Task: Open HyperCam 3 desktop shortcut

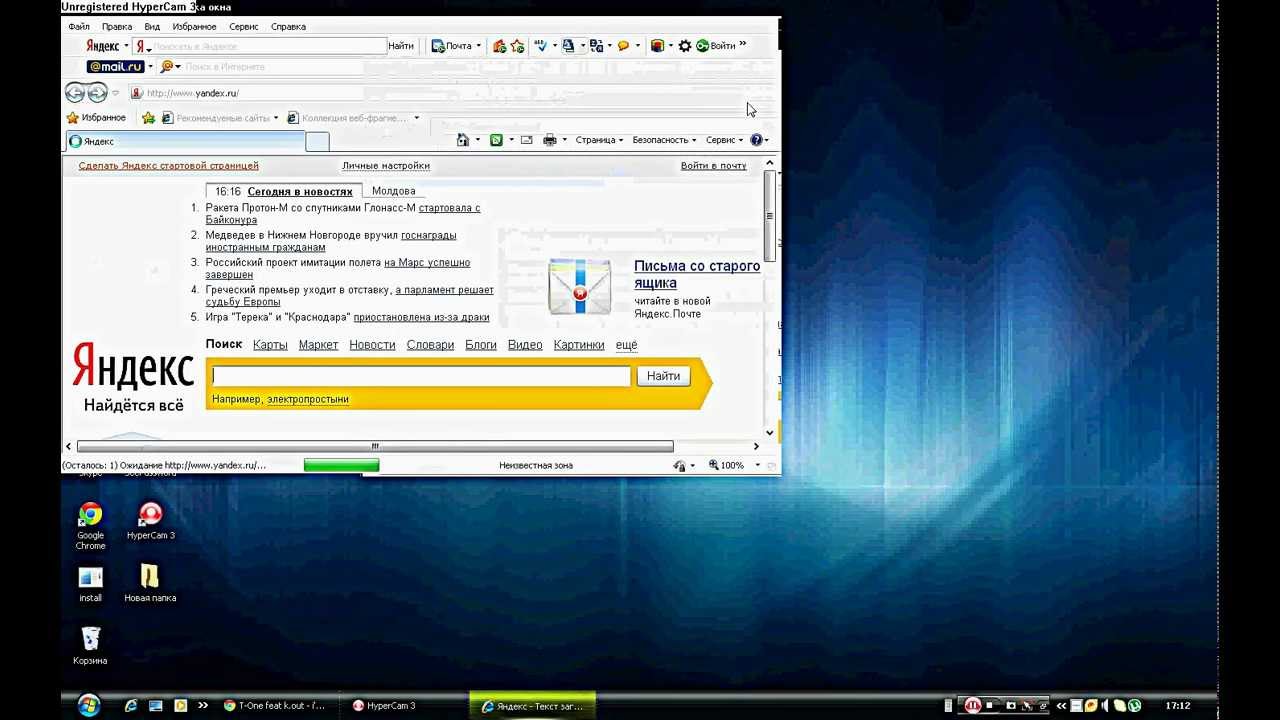Action: [x=151, y=522]
